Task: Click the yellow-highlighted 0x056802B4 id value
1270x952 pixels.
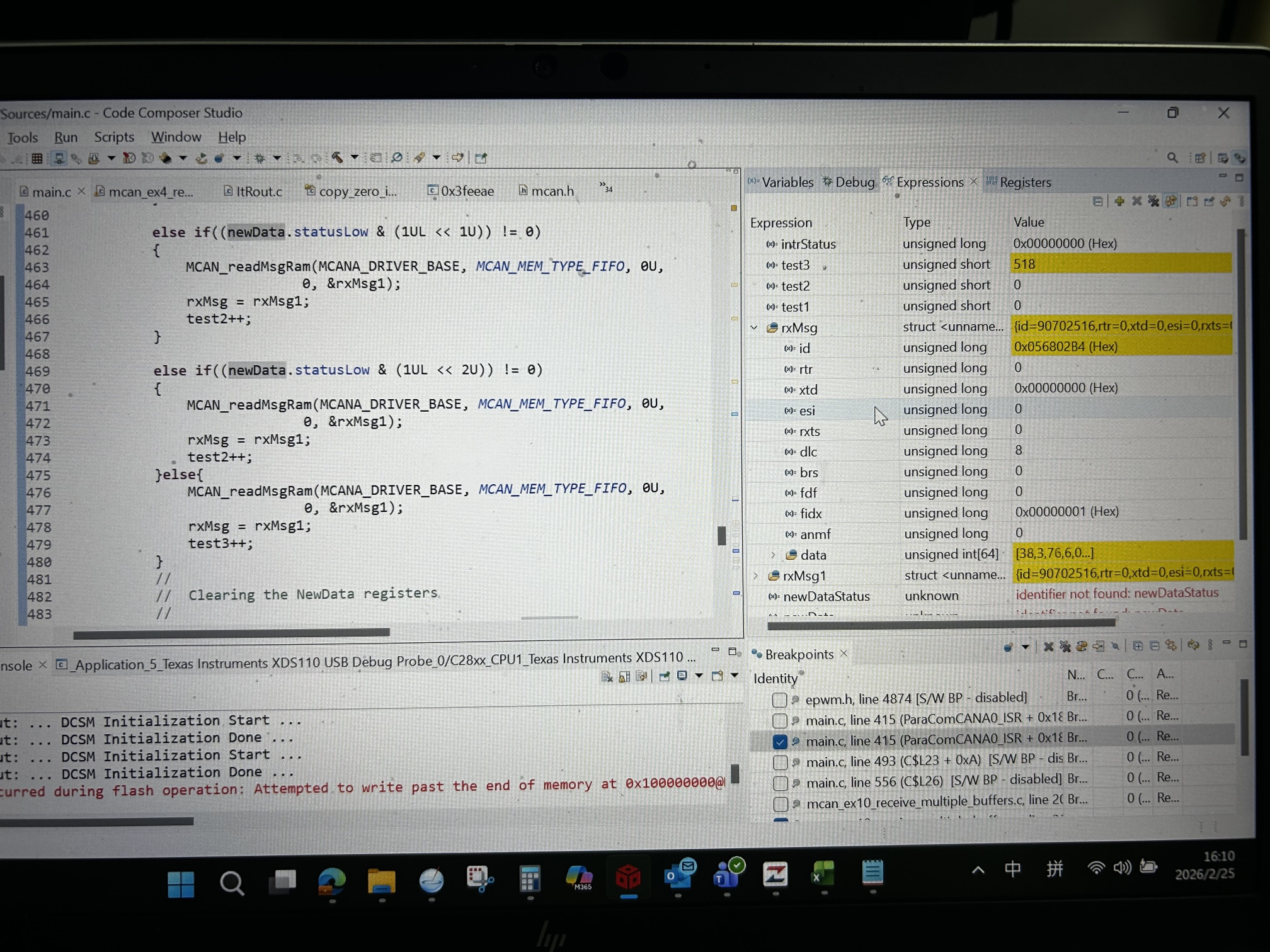Action: point(1065,347)
